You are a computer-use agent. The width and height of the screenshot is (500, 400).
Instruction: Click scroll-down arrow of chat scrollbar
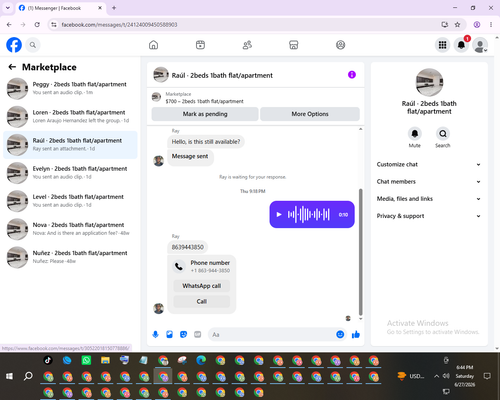360,319
